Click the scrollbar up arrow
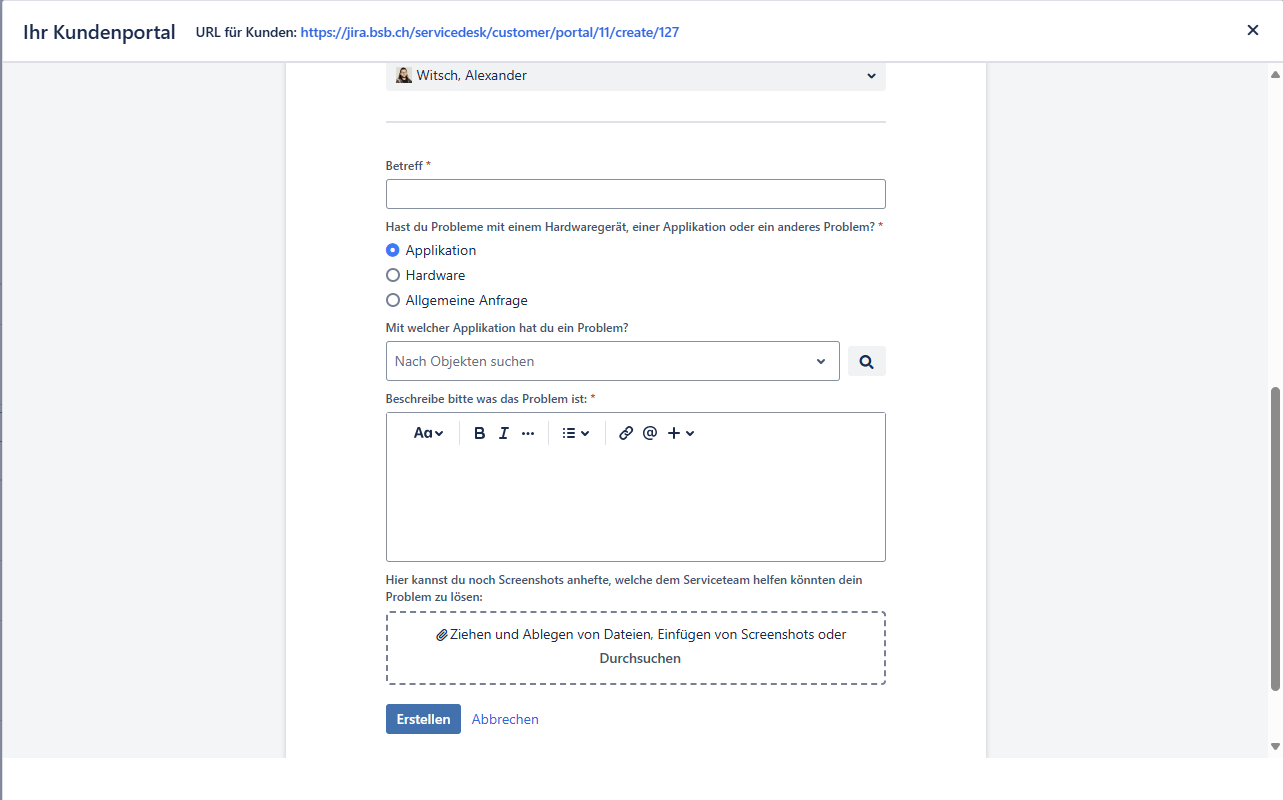 pos(1275,74)
